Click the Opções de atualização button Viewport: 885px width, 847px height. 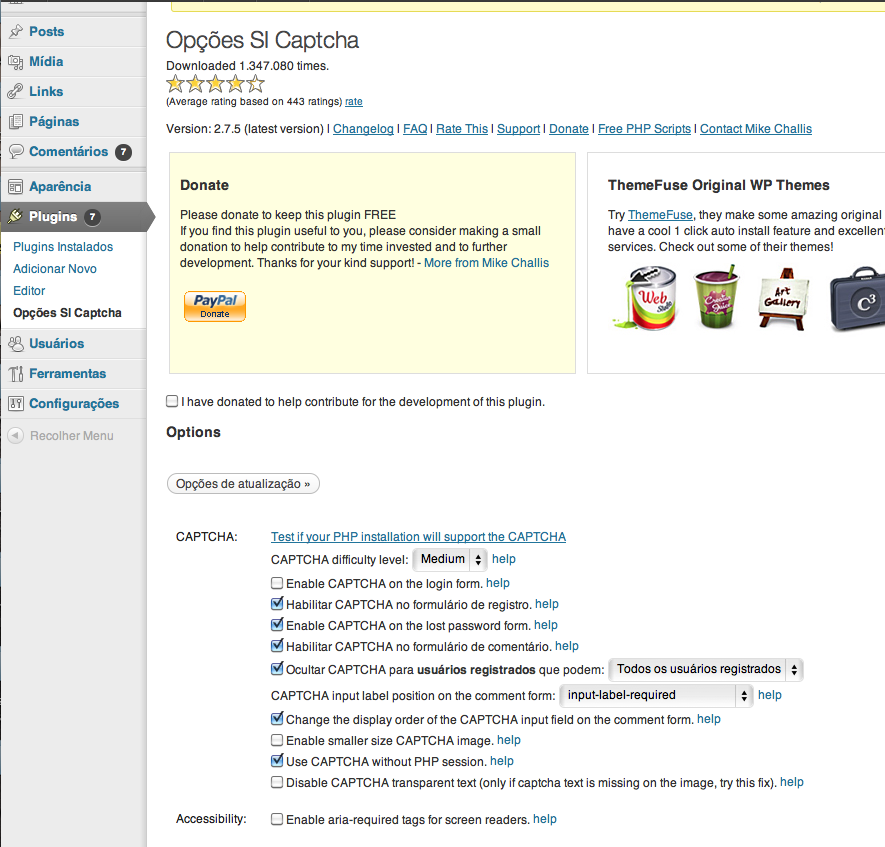click(x=243, y=484)
